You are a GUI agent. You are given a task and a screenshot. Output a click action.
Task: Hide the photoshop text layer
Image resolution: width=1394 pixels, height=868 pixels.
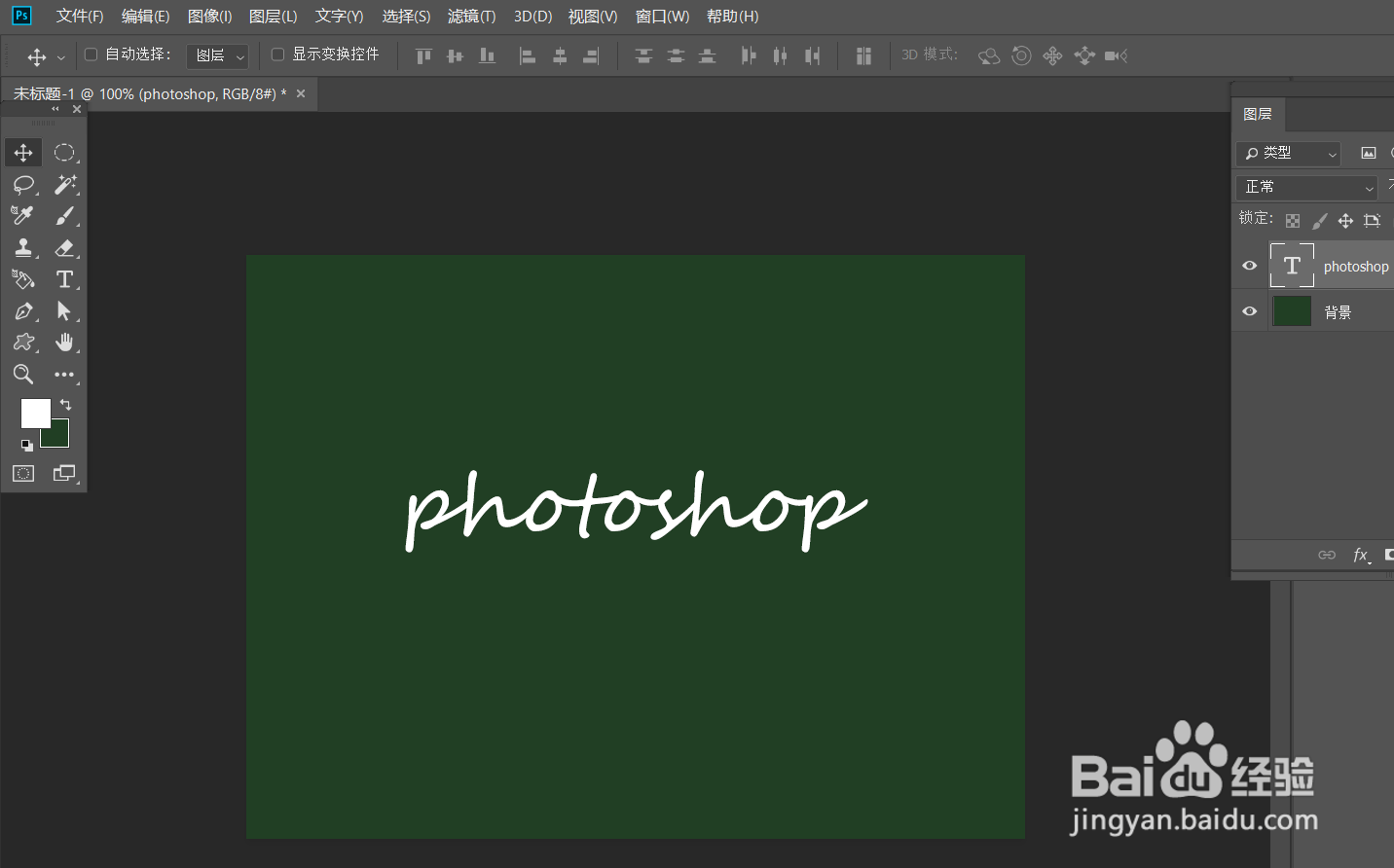pos(1250,266)
